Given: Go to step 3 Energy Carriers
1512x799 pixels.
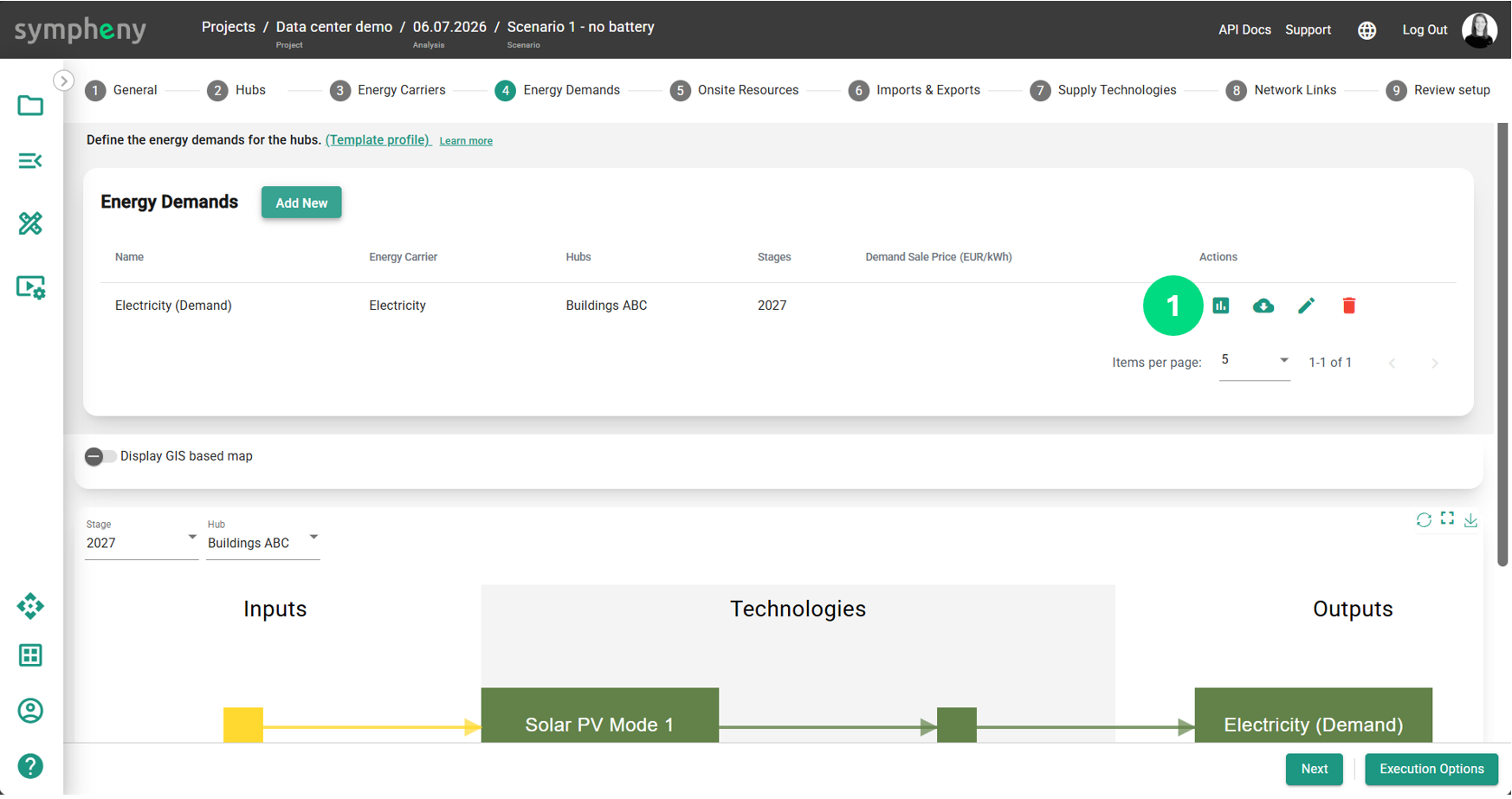Looking at the screenshot, I should pyautogui.click(x=388, y=90).
